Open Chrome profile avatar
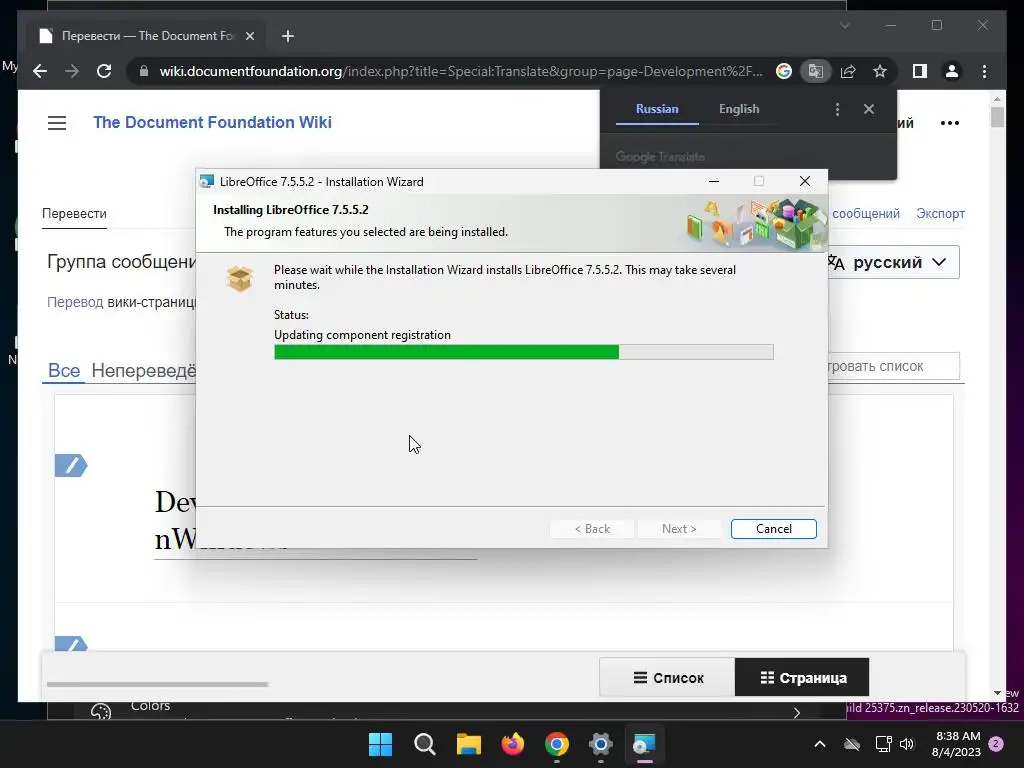 pos(952,71)
